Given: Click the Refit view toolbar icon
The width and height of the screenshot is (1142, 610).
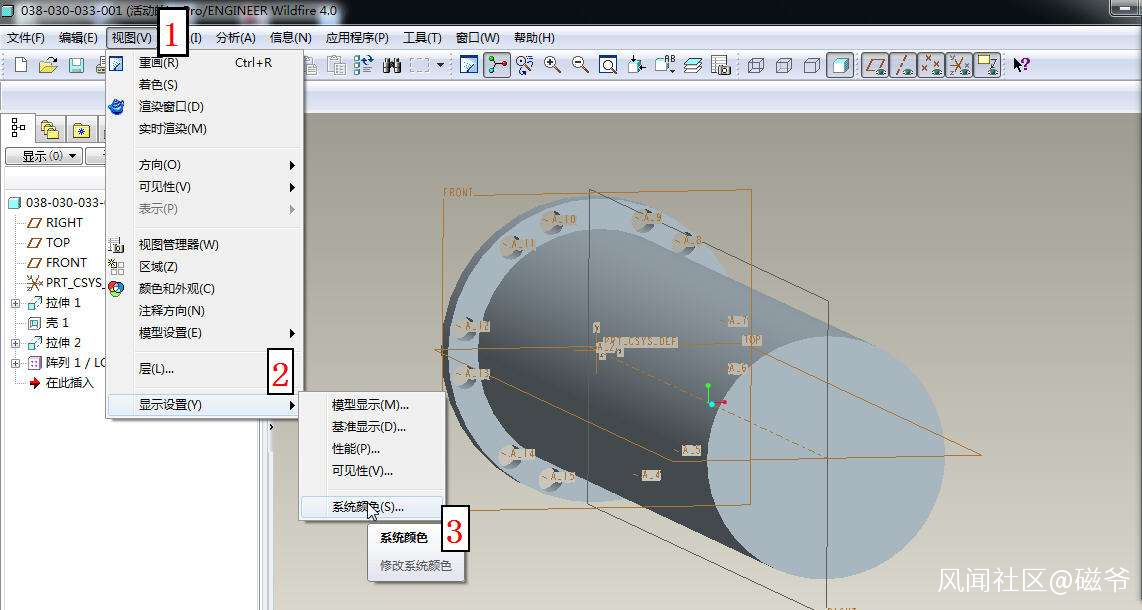Looking at the screenshot, I should tap(608, 65).
